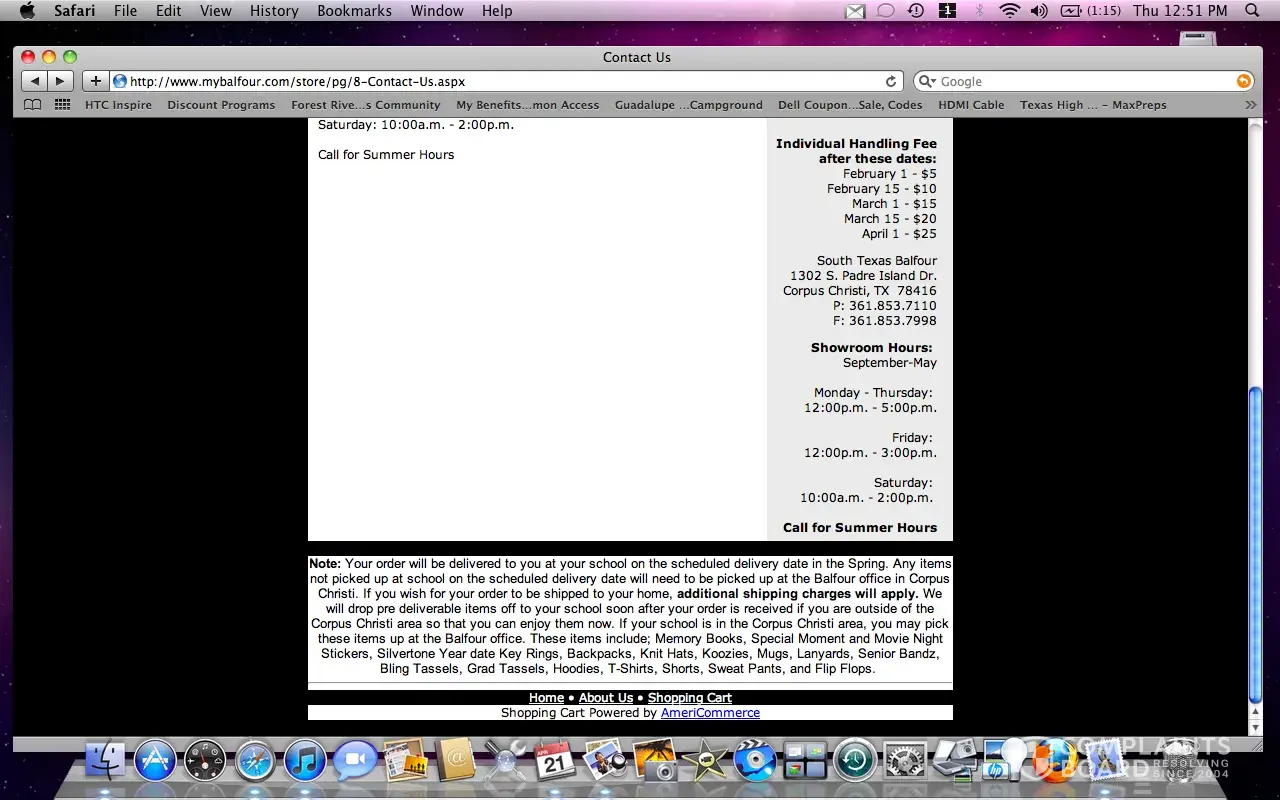
Task: Click the Add Bookmark plus button
Action: pyautogui.click(x=95, y=81)
